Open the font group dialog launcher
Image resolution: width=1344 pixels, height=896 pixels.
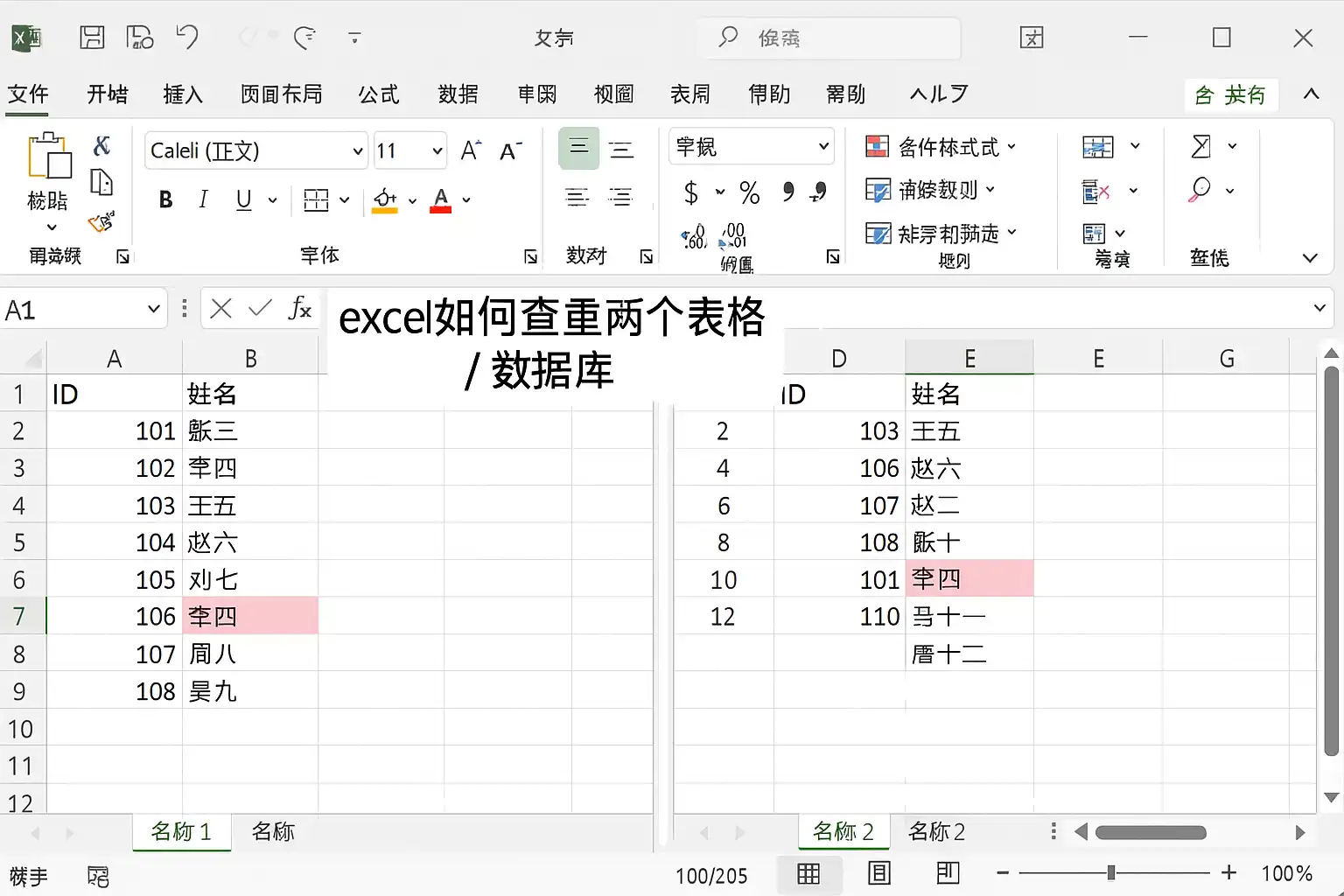tap(530, 256)
